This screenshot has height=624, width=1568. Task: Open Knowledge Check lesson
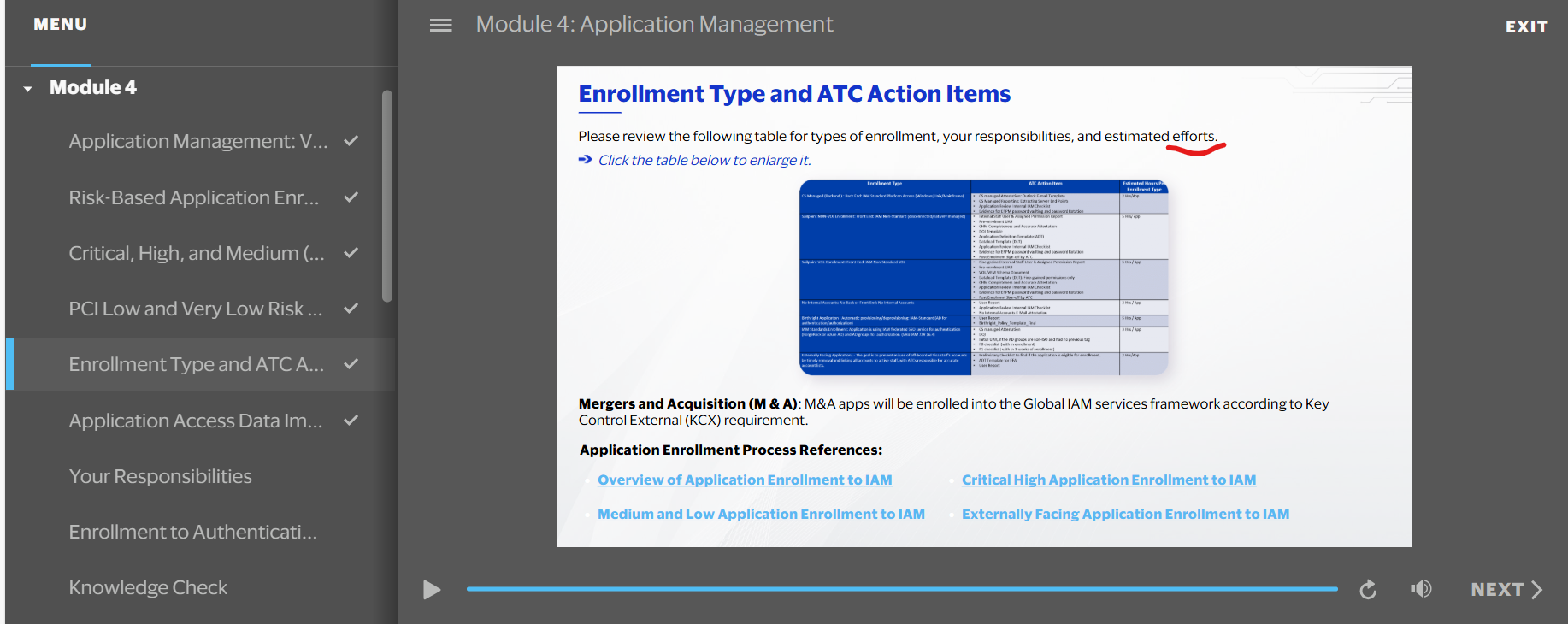(x=148, y=587)
